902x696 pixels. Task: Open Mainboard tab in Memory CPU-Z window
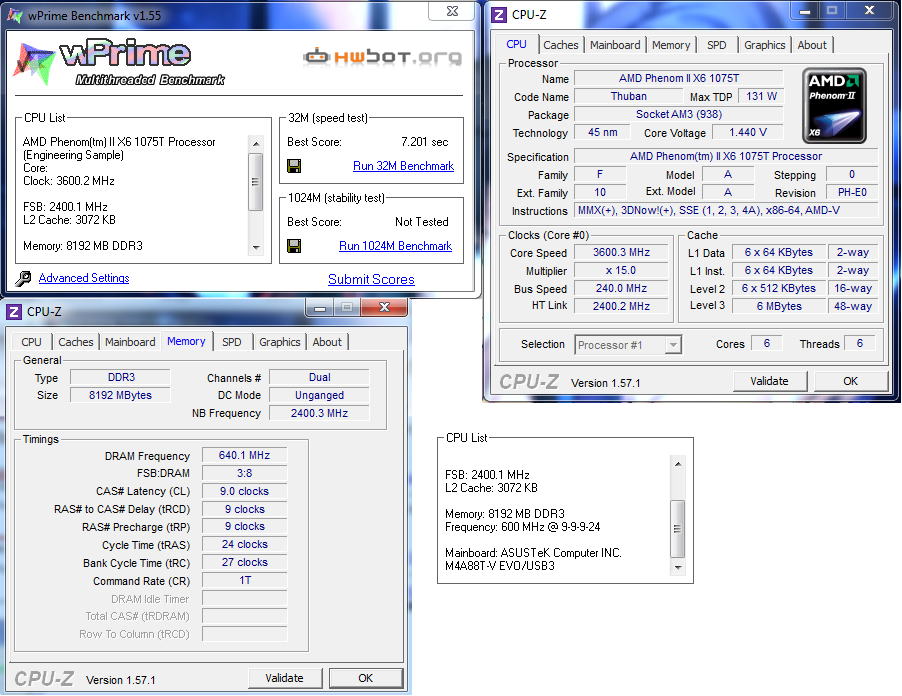point(130,342)
